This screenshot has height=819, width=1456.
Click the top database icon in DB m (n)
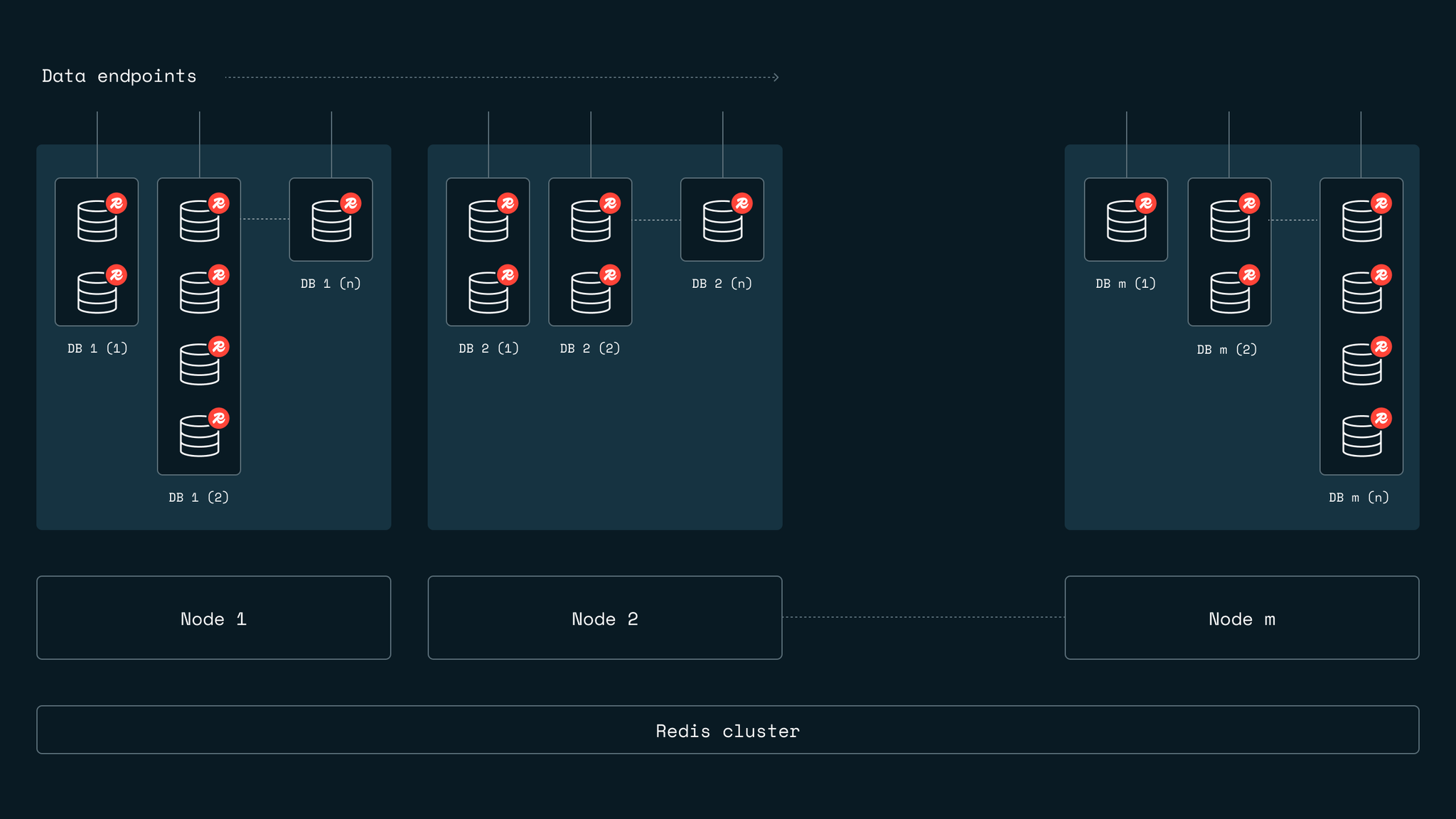click(1367, 218)
